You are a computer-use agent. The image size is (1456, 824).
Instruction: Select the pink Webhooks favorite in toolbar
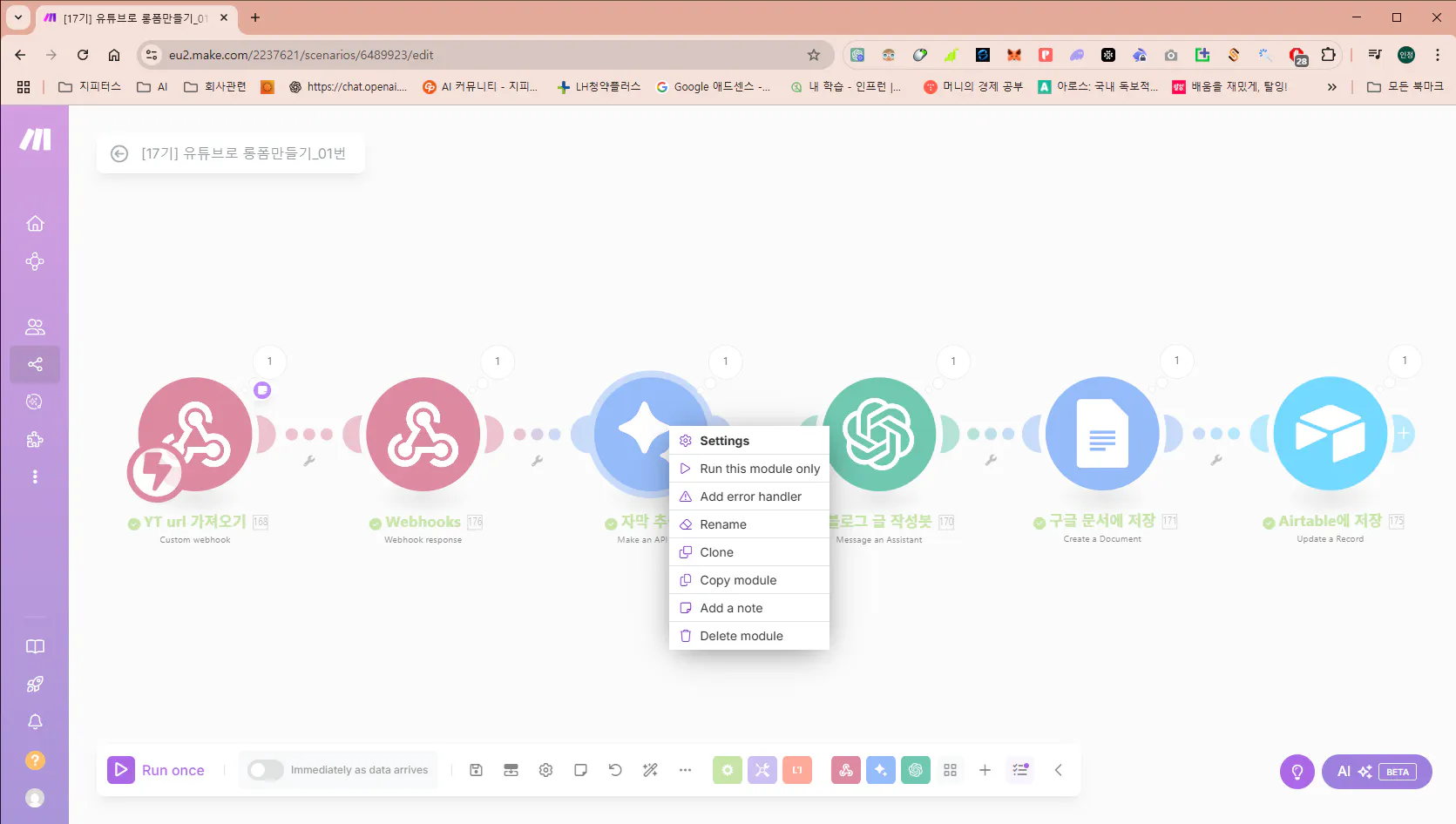846,770
